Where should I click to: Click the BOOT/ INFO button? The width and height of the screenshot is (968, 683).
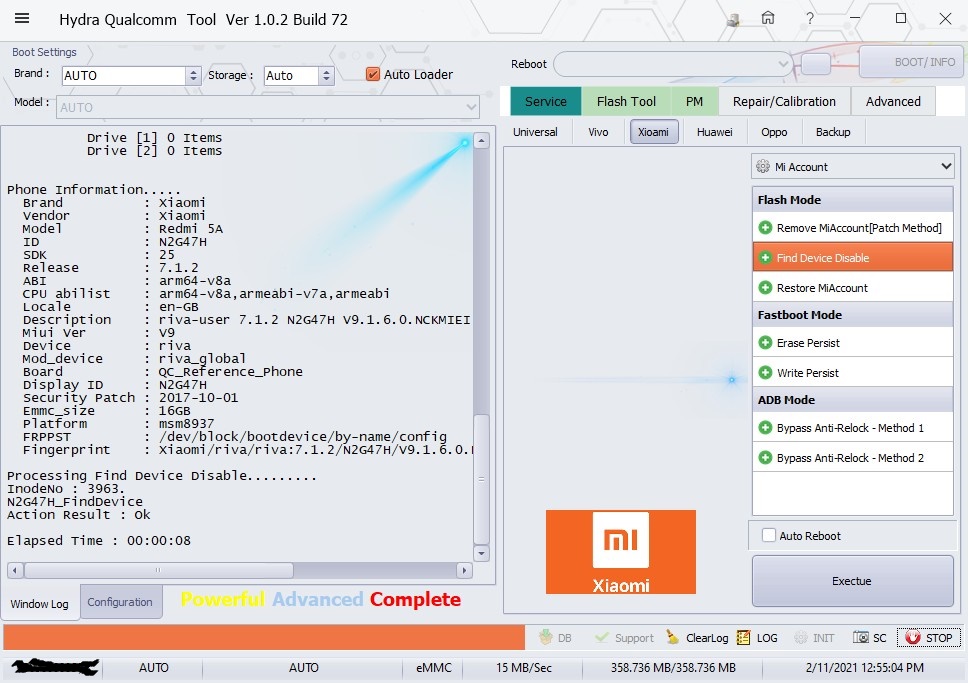tap(912, 62)
